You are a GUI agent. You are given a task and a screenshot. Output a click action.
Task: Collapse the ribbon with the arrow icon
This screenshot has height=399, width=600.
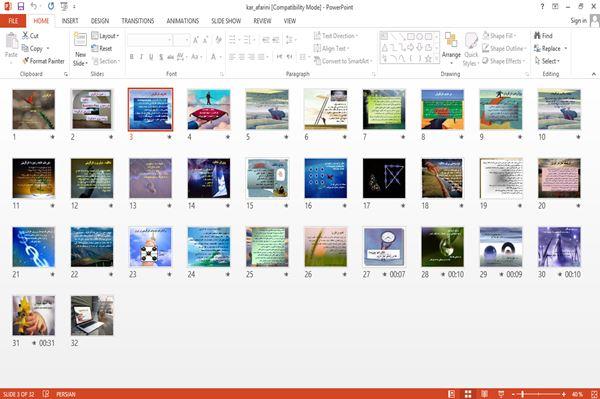click(593, 74)
